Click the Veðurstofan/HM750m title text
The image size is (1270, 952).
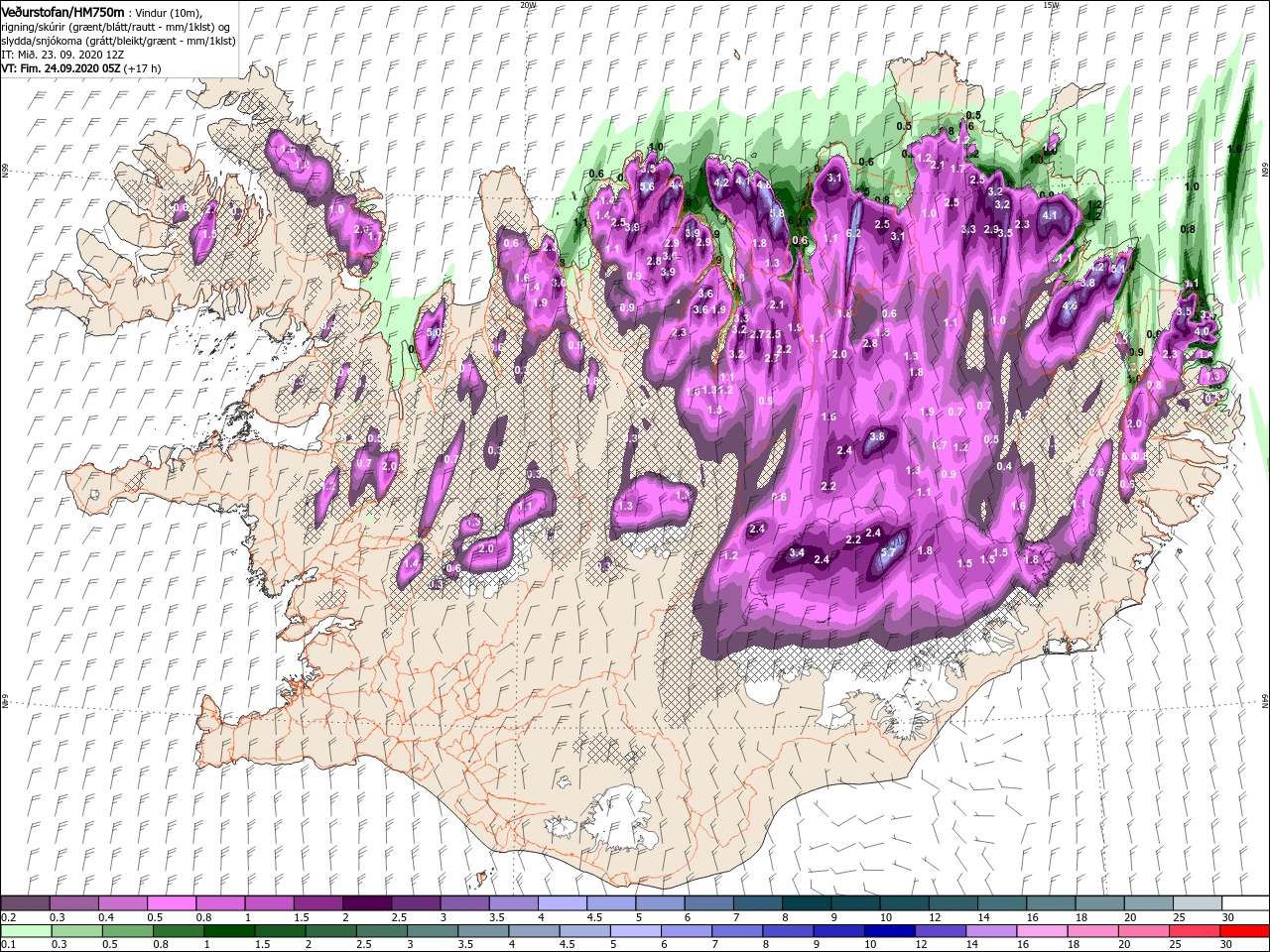(63, 11)
